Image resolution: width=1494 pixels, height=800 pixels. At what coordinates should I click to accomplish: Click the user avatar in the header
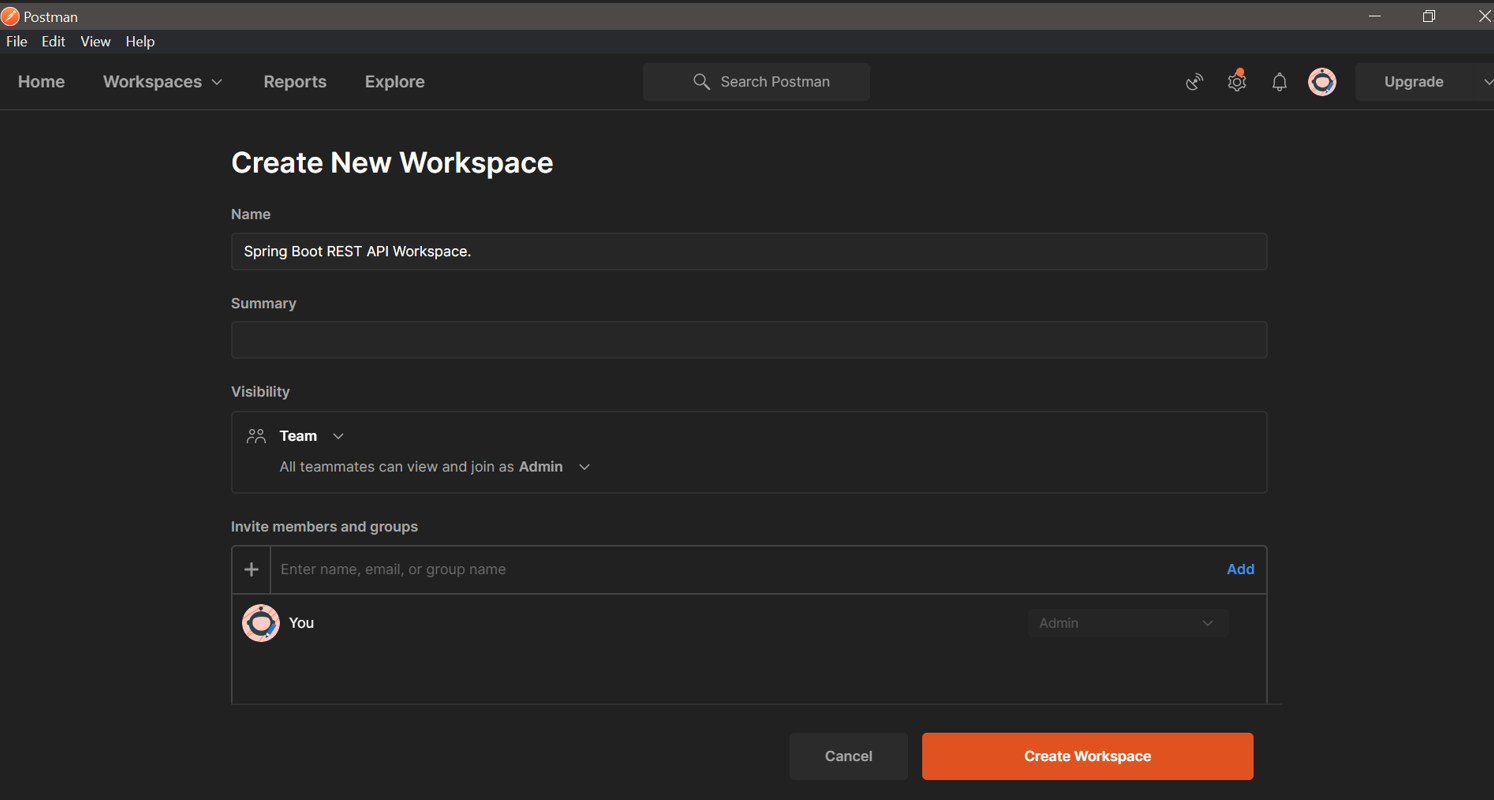pyautogui.click(x=1322, y=82)
